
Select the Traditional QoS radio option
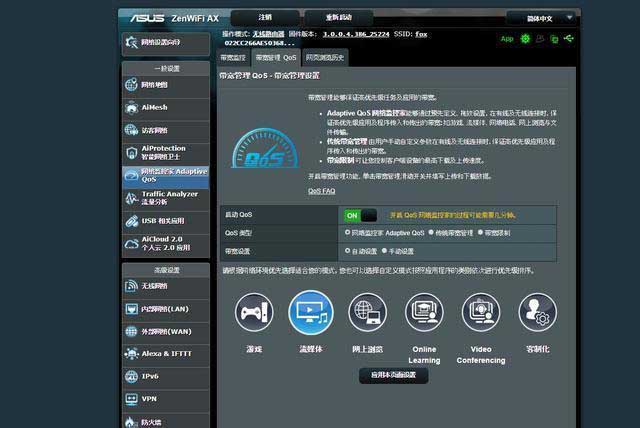[431, 233]
